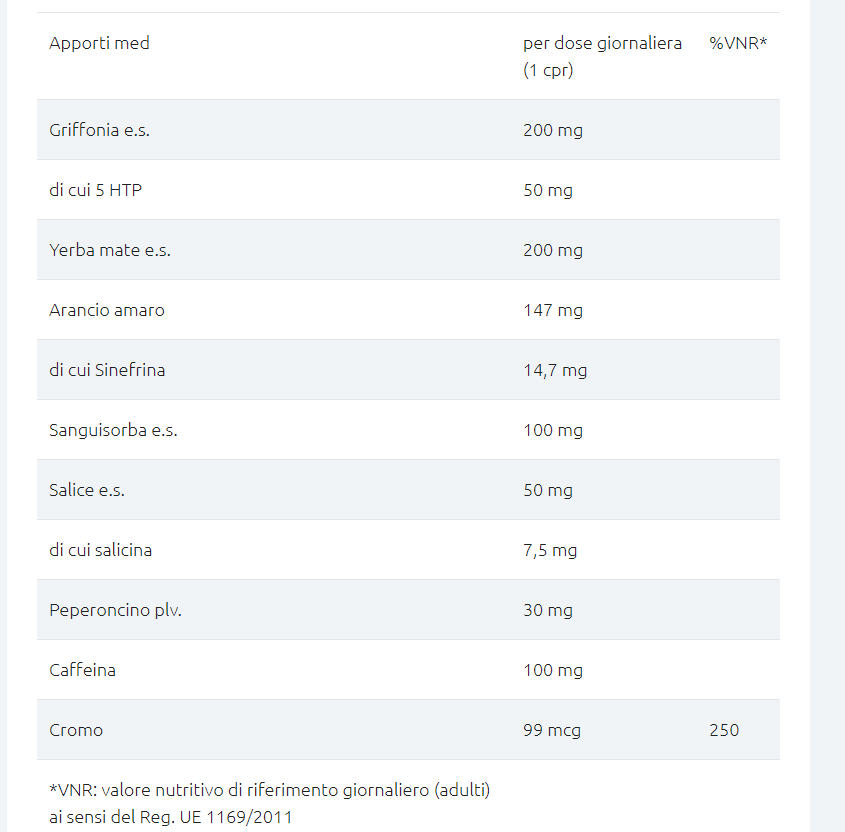Click the %VNR* column header
The height and width of the screenshot is (832, 845).
738,43
